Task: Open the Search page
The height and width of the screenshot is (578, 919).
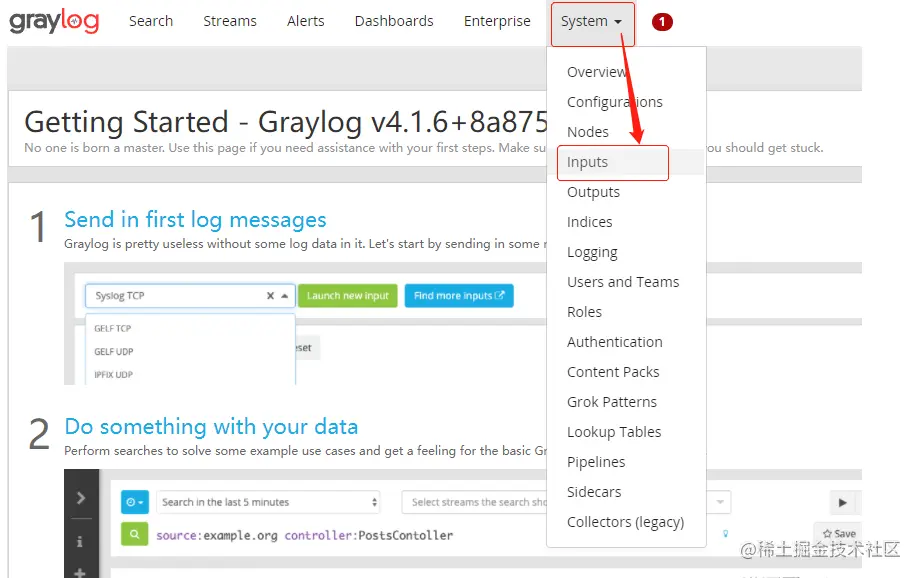Action: (x=151, y=21)
